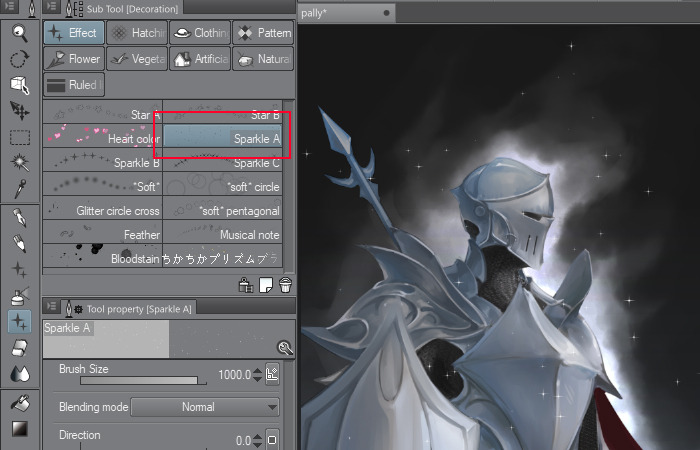Click the Direction 0.0 value field
700x450 pixels.
243,440
